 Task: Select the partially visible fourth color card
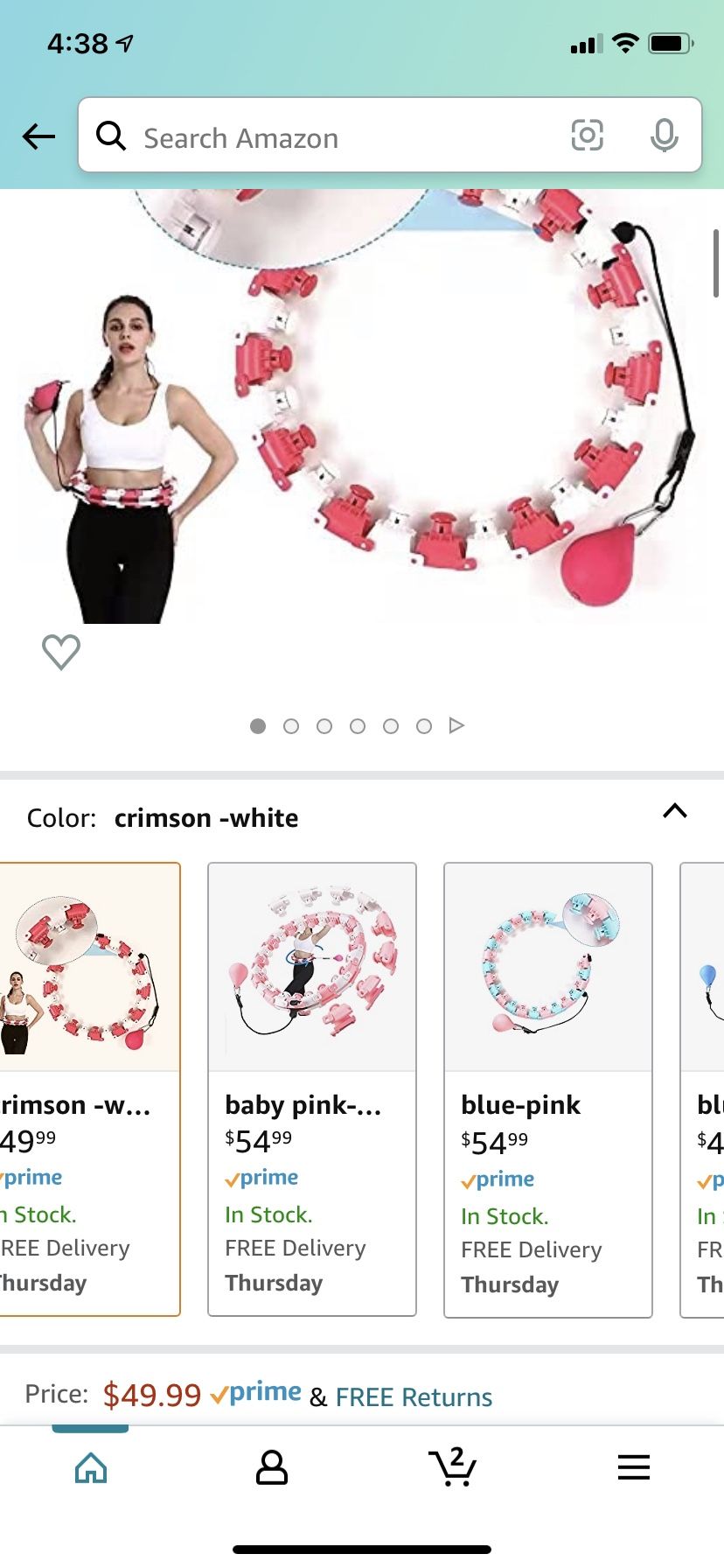(702, 1090)
